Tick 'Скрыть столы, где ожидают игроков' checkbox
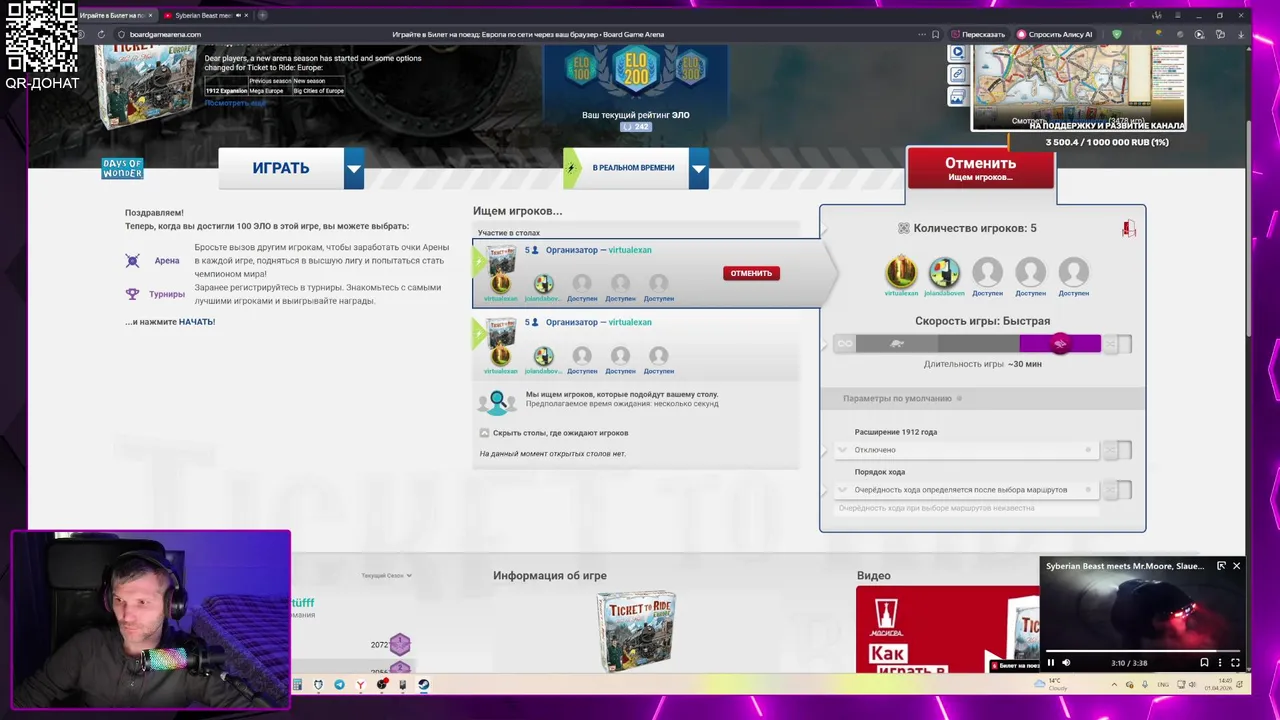Image resolution: width=1280 pixels, height=720 pixels. [x=484, y=433]
